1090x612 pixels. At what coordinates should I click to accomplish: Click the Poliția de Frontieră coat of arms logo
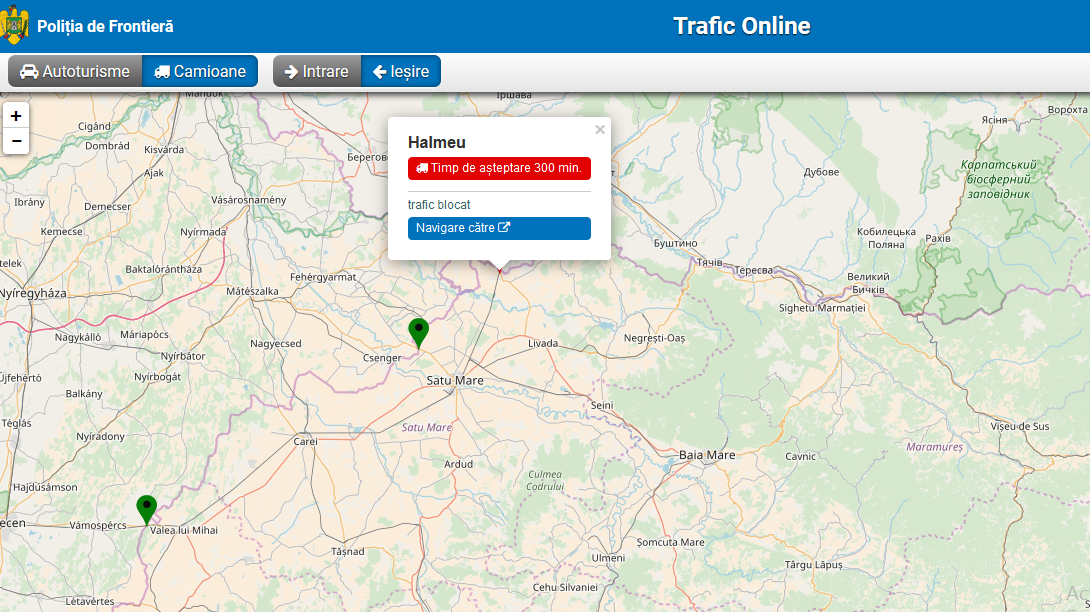pos(15,26)
